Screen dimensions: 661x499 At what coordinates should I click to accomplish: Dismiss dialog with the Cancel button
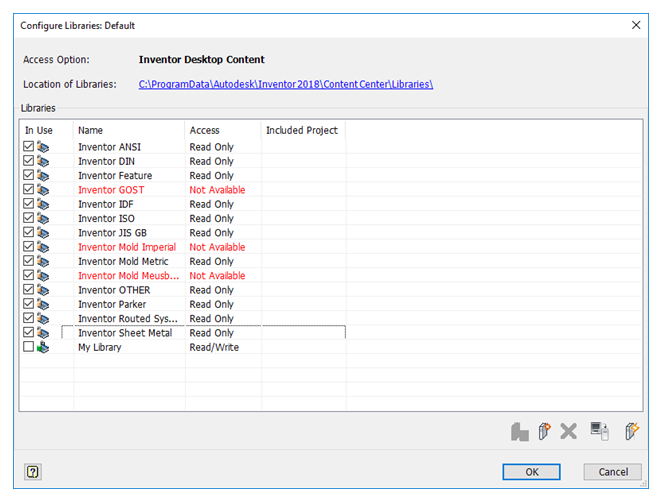[613, 472]
